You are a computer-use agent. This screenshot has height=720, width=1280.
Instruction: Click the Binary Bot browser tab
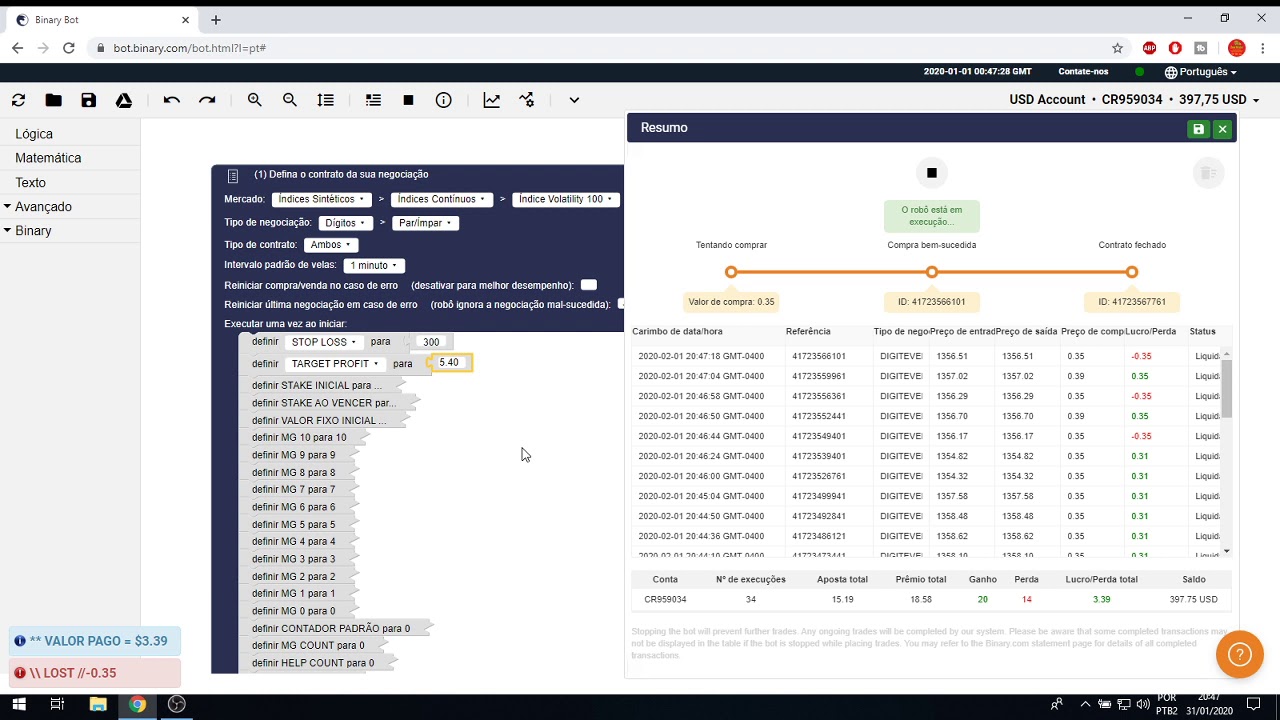[x=100, y=20]
